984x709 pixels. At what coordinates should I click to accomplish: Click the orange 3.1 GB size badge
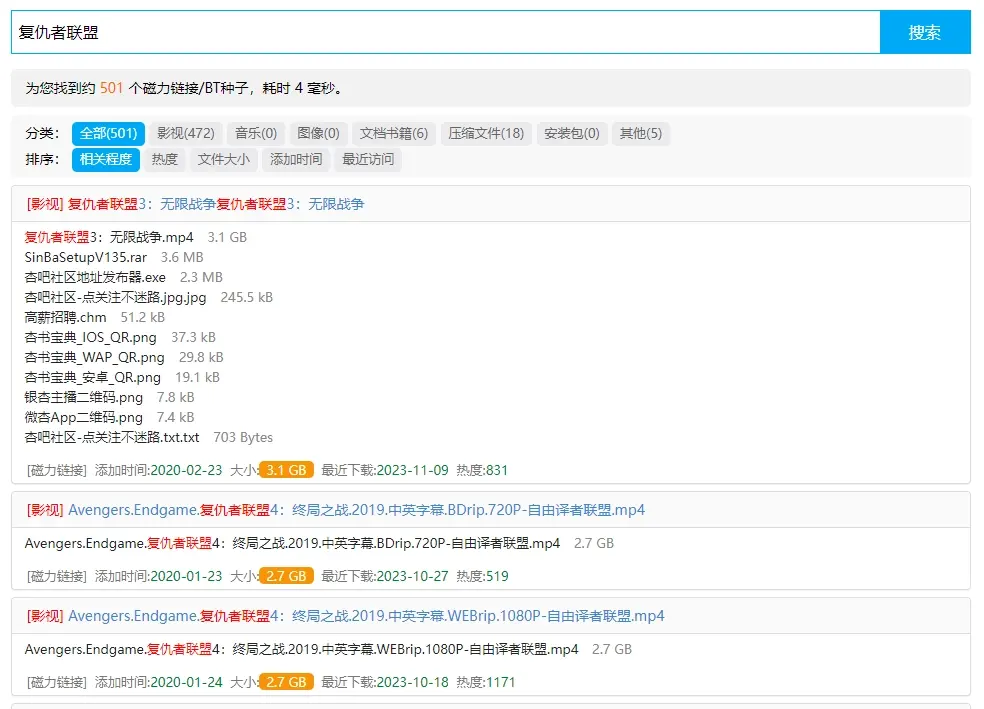[x=287, y=468]
